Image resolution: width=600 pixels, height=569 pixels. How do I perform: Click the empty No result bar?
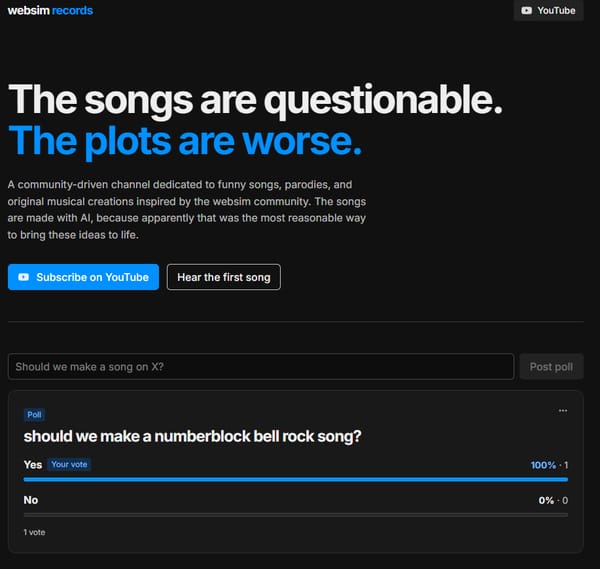click(x=296, y=515)
